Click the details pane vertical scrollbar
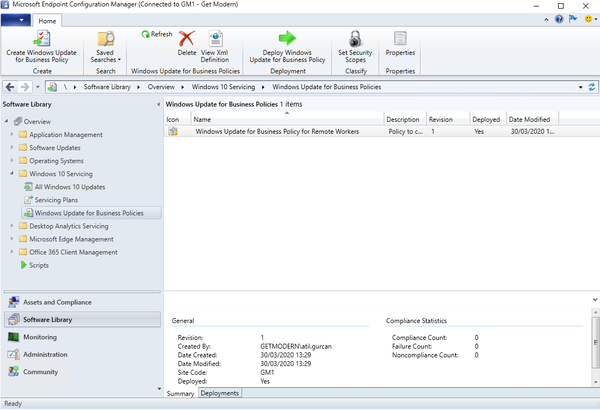The image size is (600, 410). [595, 341]
